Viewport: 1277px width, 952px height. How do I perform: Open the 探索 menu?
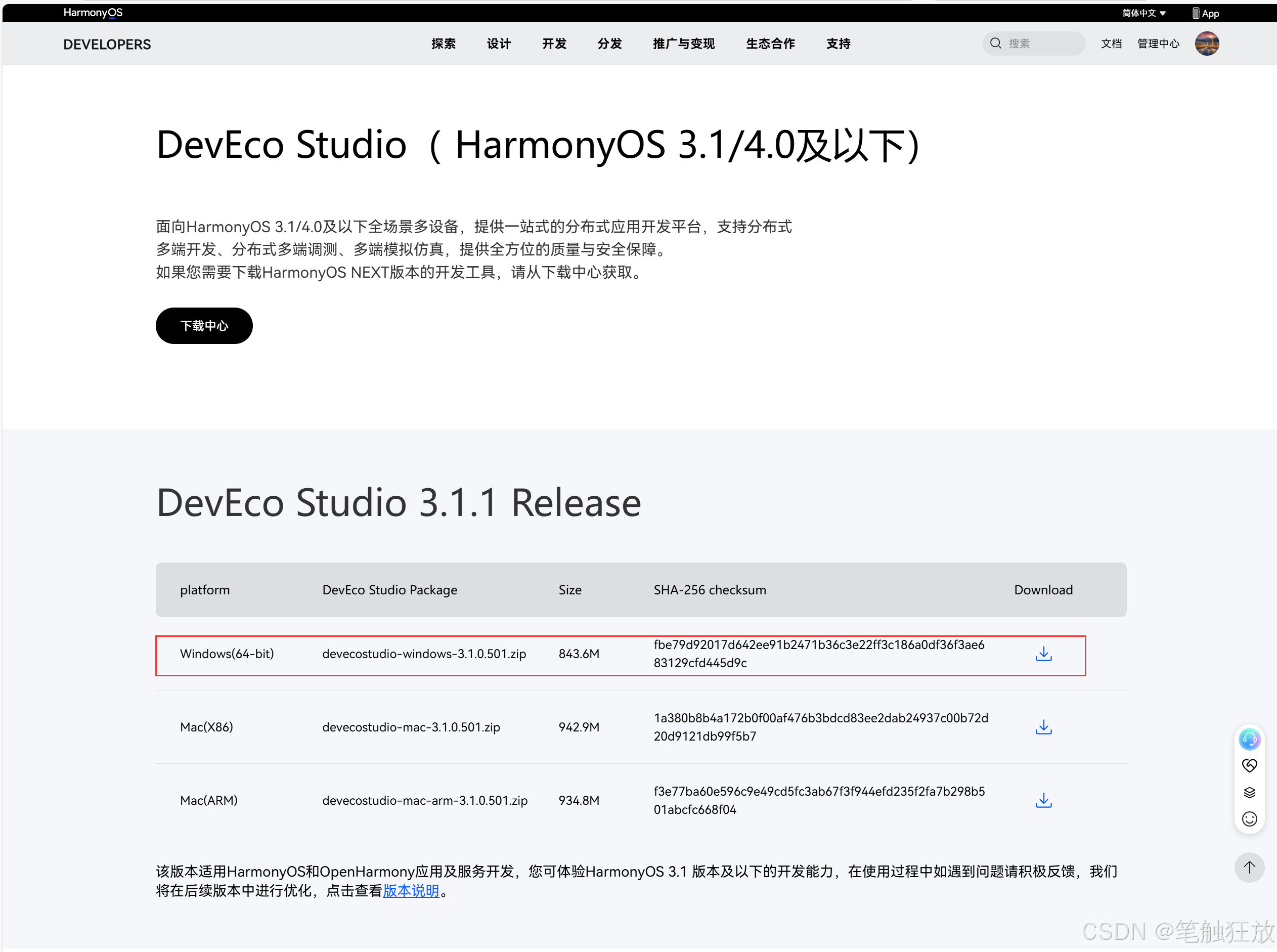click(x=444, y=44)
